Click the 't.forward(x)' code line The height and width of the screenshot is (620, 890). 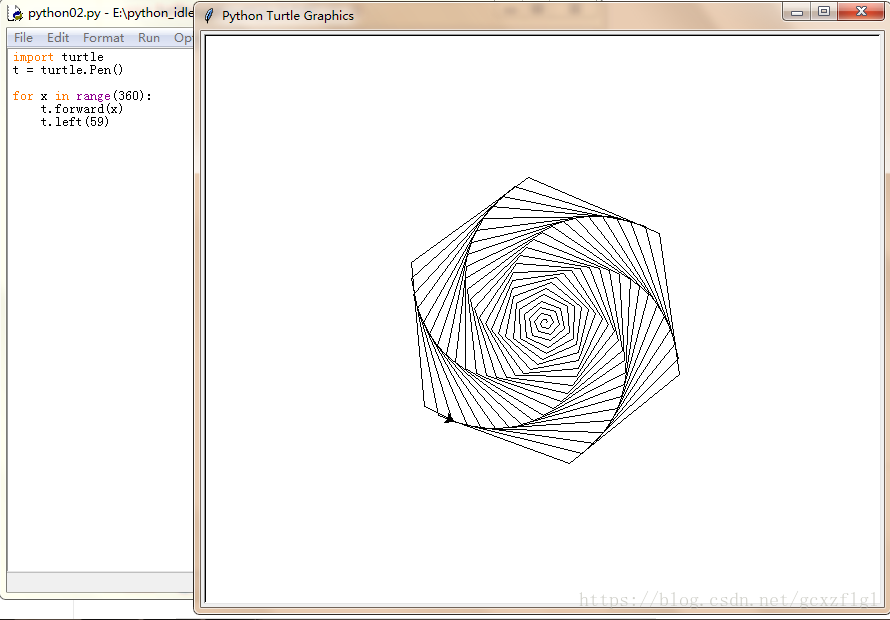coord(82,108)
